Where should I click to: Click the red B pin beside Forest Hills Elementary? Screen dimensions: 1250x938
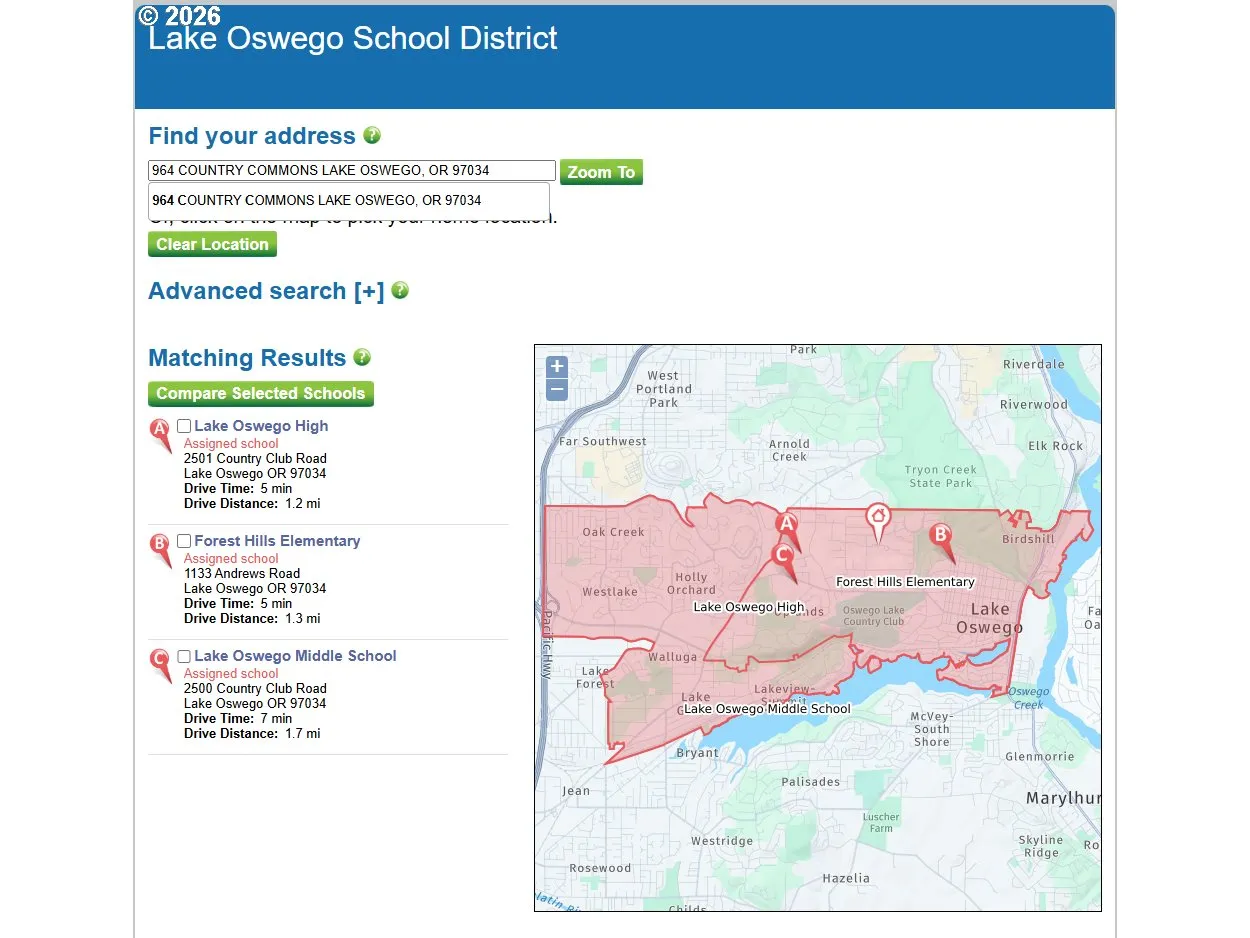[x=160, y=551]
